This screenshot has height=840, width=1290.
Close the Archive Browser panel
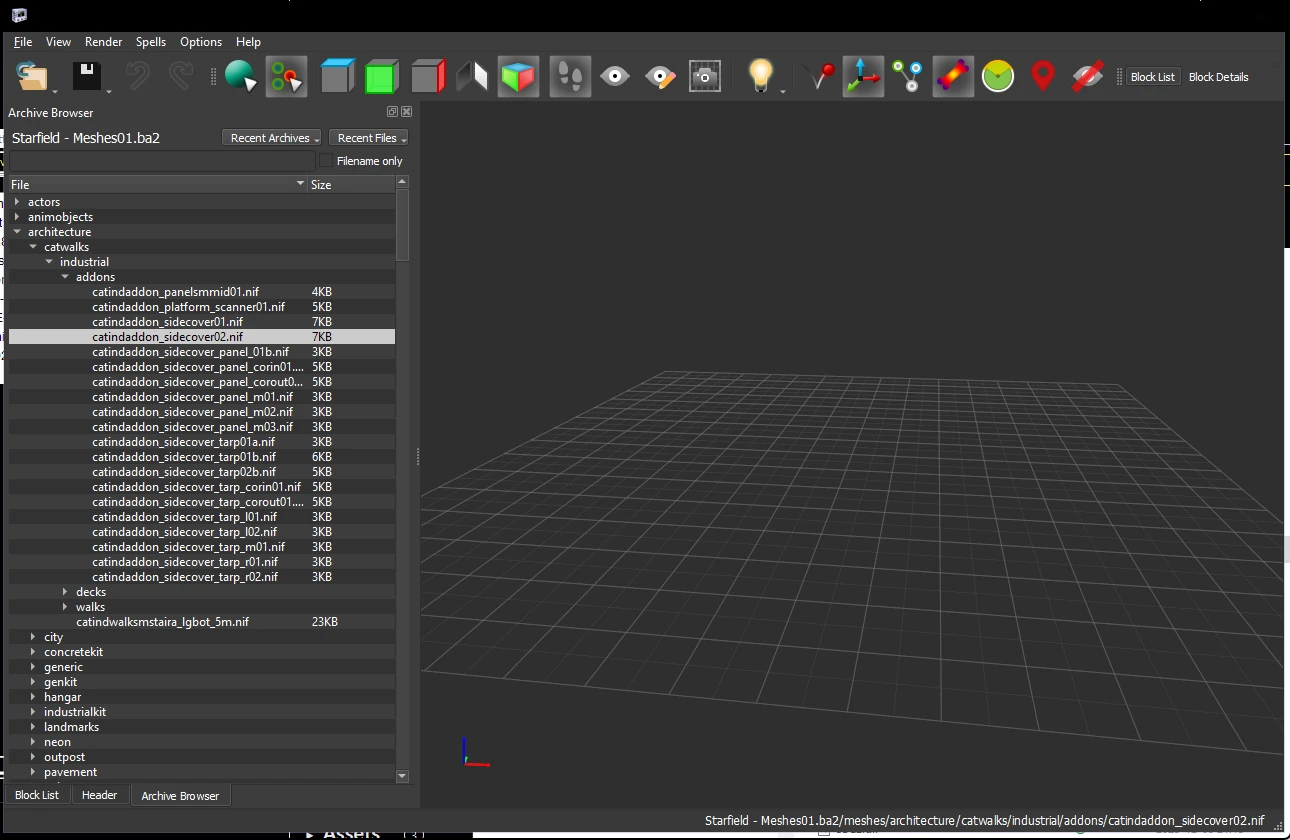coord(406,112)
